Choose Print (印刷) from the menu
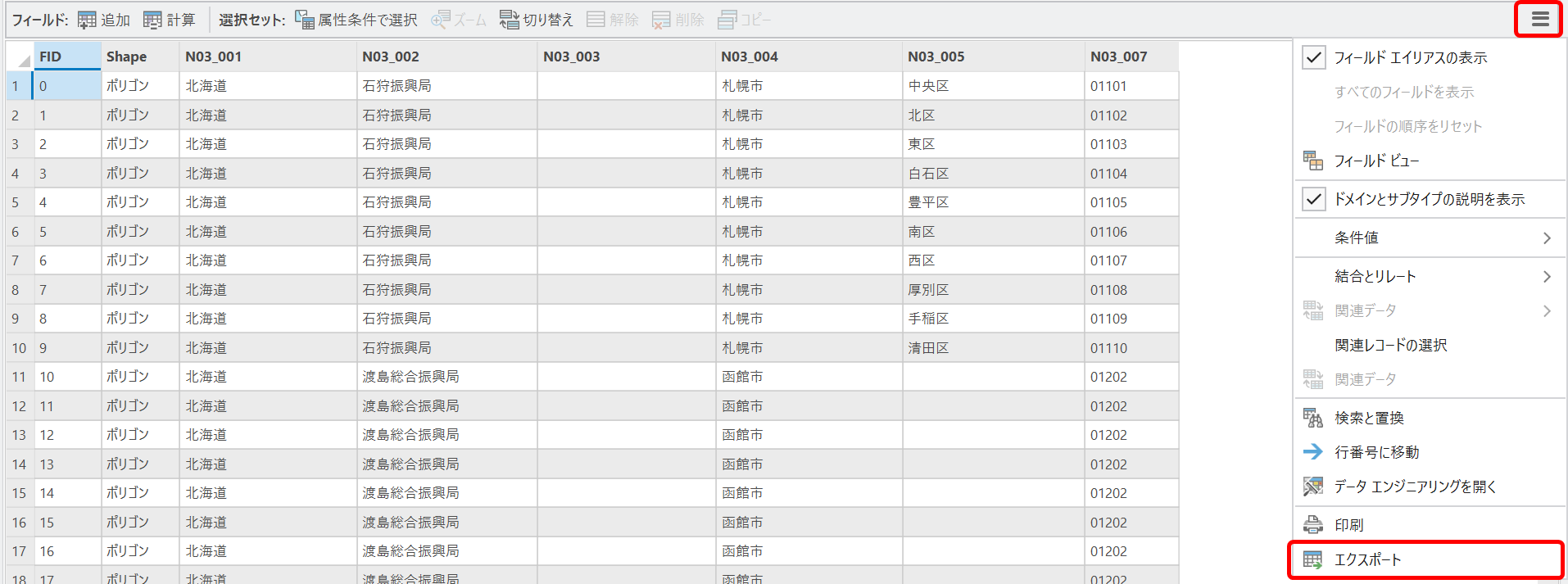This screenshot has height=584, width=1568. [x=1348, y=524]
